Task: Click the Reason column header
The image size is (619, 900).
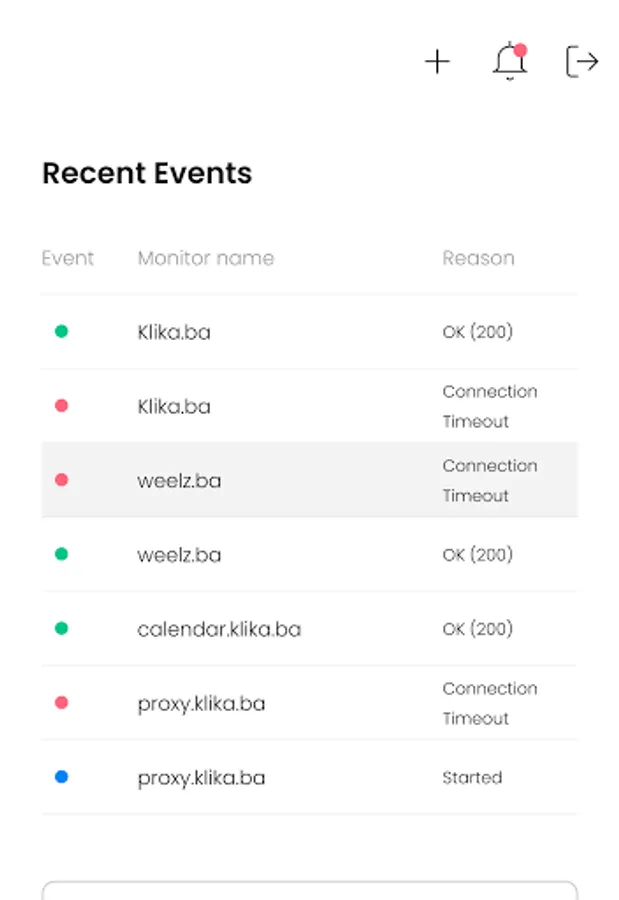Action: coord(478,258)
